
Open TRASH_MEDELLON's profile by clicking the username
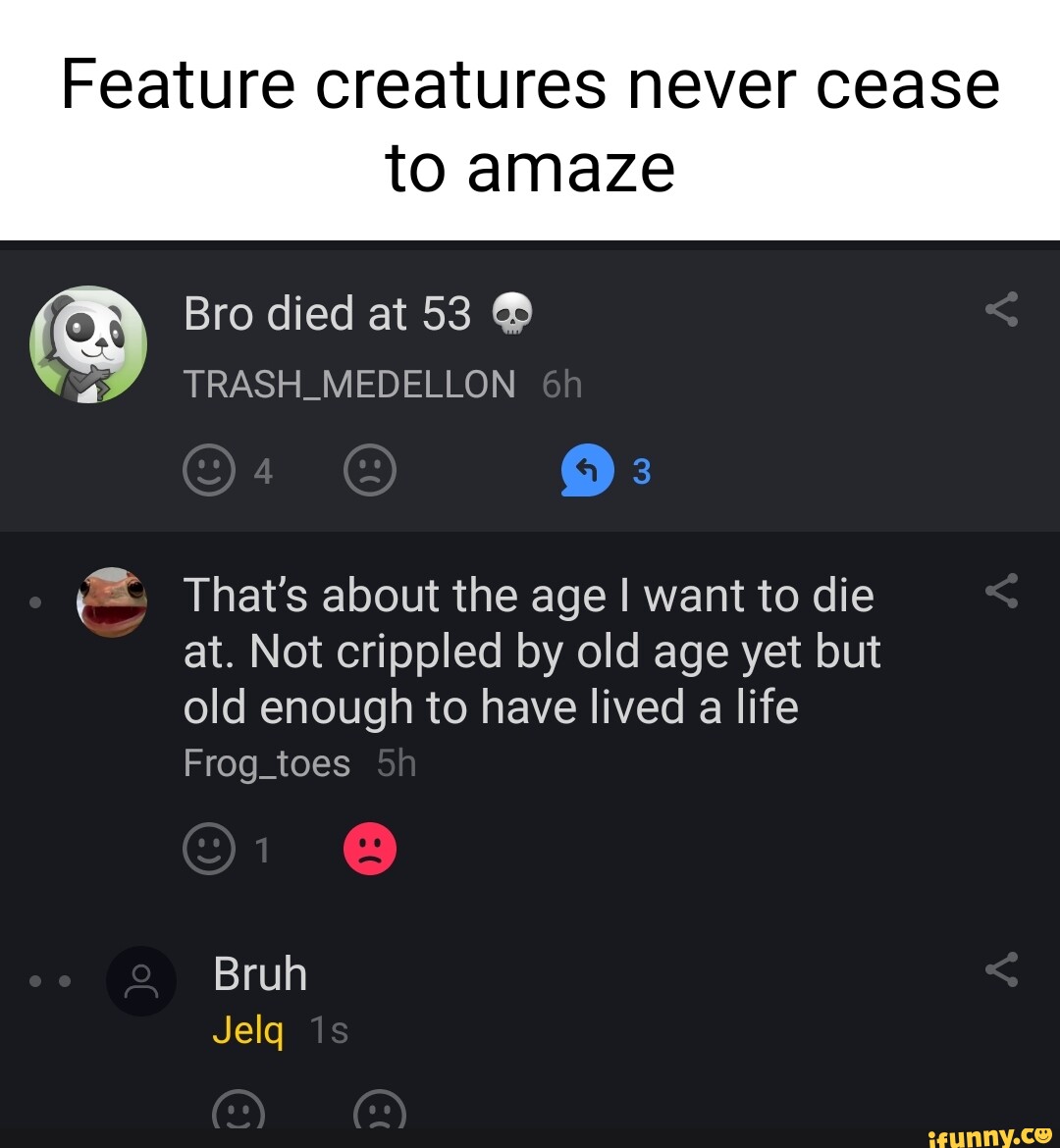[348, 385]
